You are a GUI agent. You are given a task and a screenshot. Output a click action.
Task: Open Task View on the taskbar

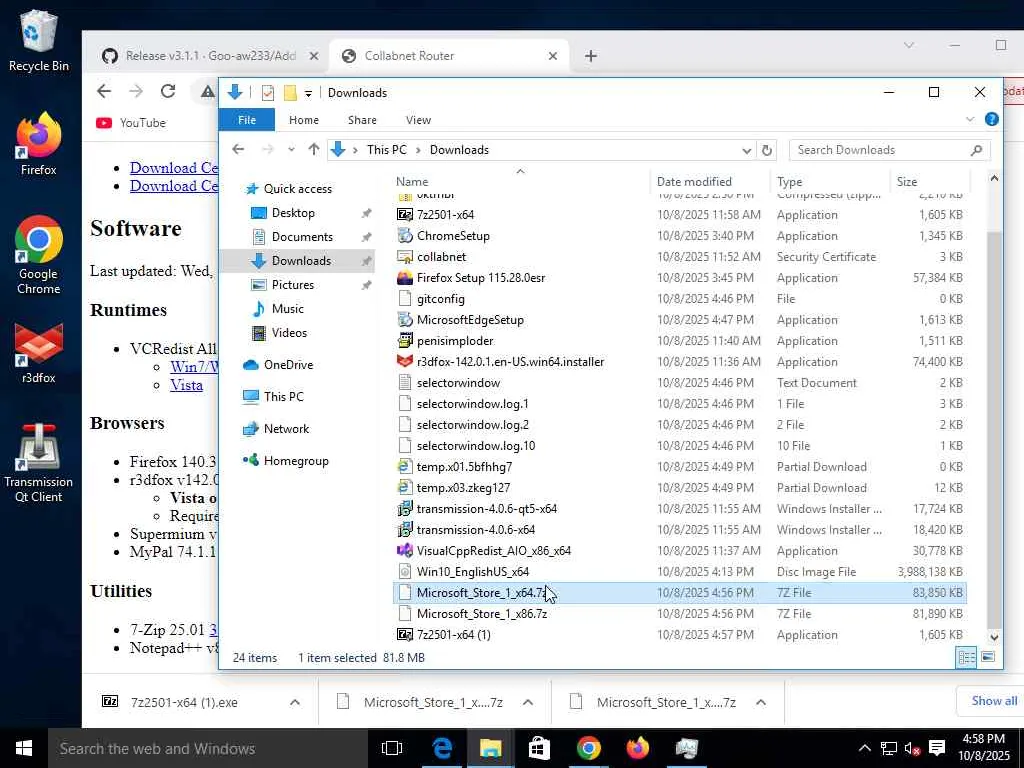pyautogui.click(x=392, y=748)
